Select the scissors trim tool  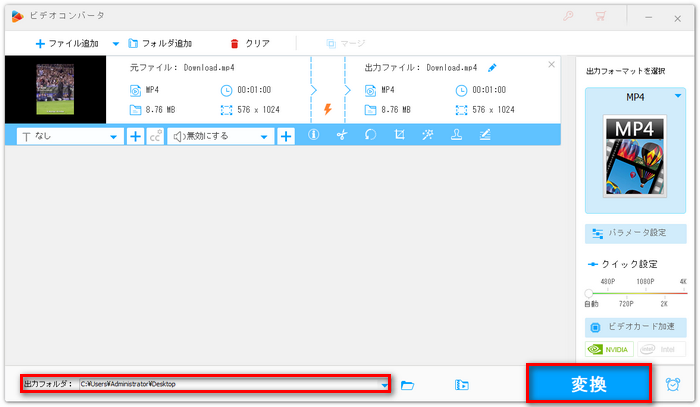tap(341, 136)
